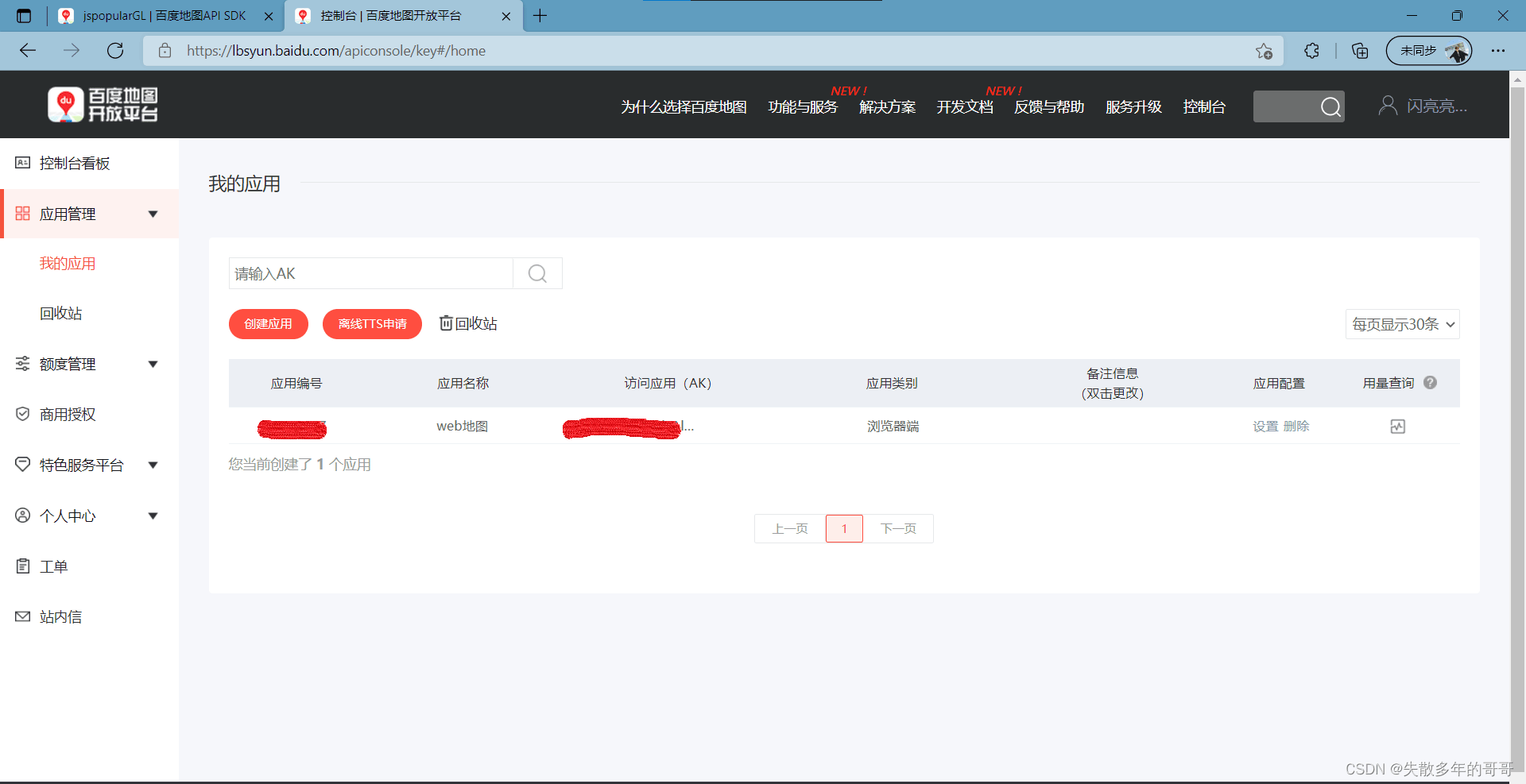Viewport: 1526px width, 784px height.
Task: Switch to the jspopularGL browser tab
Action: (164, 16)
